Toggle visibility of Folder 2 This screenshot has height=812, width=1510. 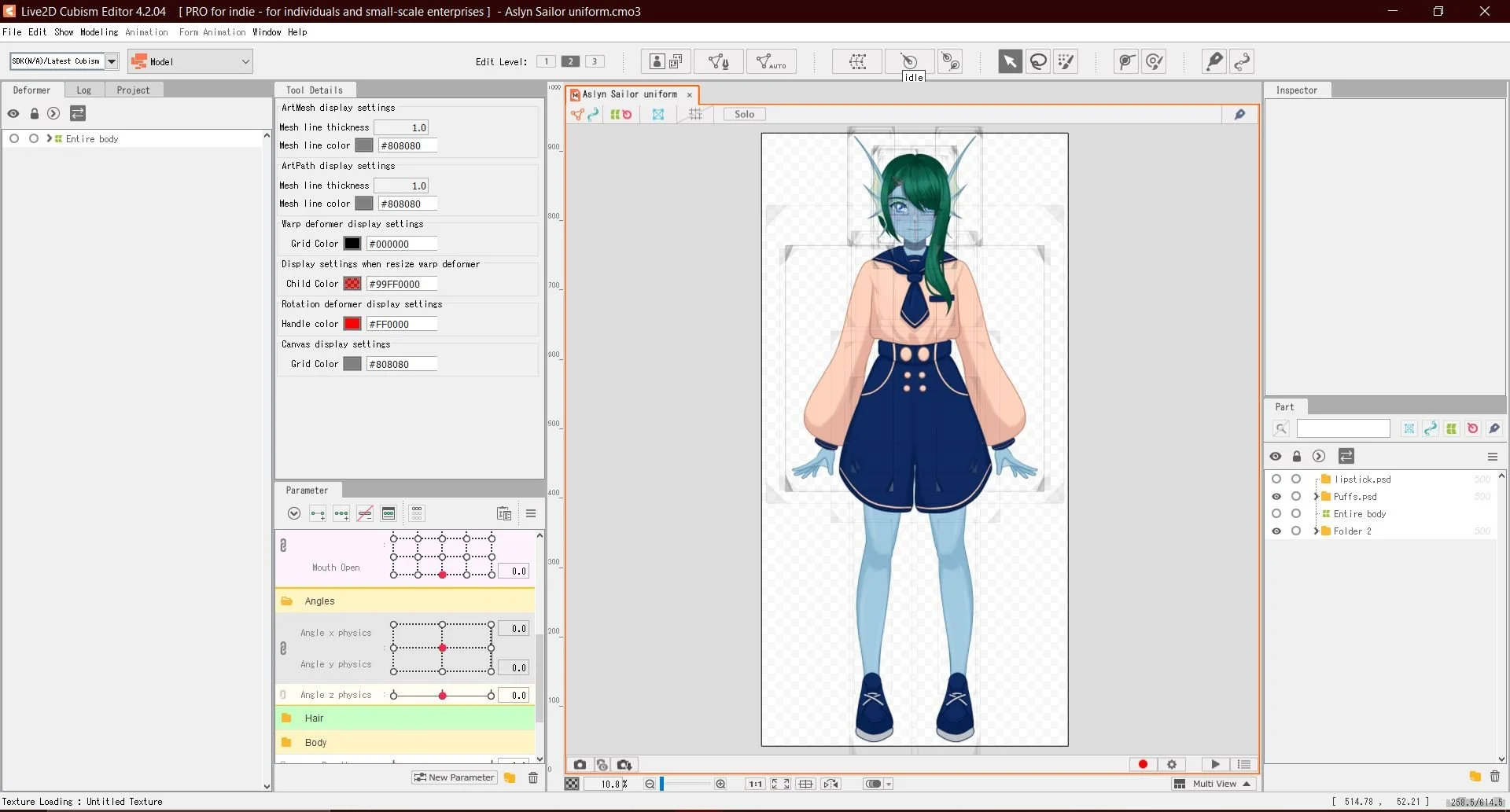point(1276,531)
